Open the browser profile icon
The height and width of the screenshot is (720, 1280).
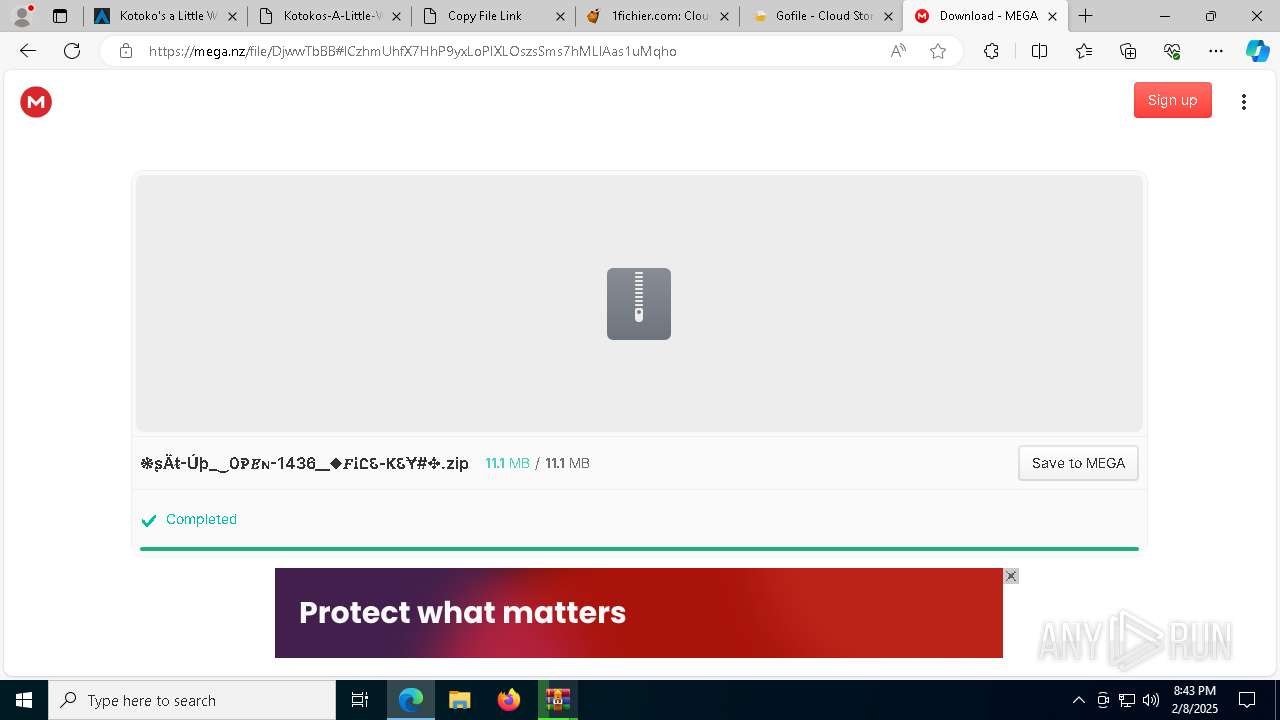[22, 16]
